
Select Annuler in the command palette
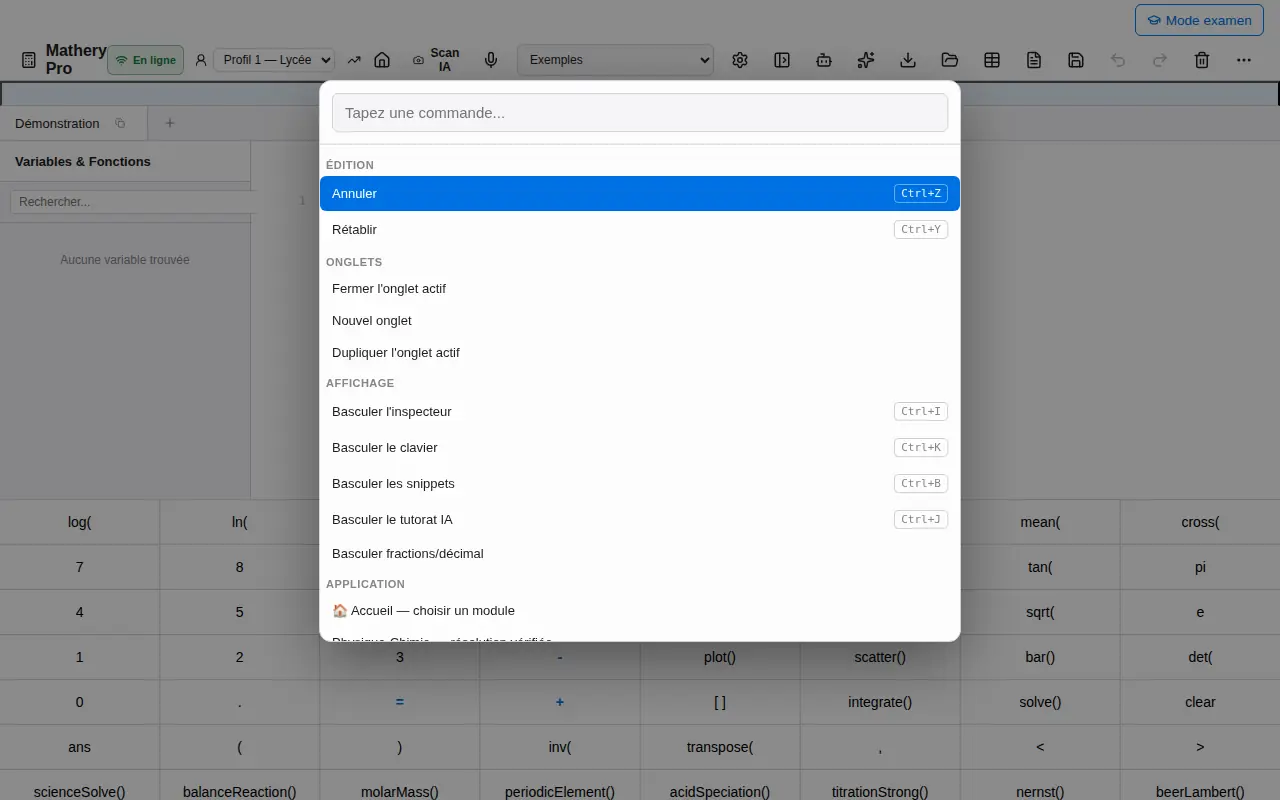pyautogui.click(x=640, y=193)
